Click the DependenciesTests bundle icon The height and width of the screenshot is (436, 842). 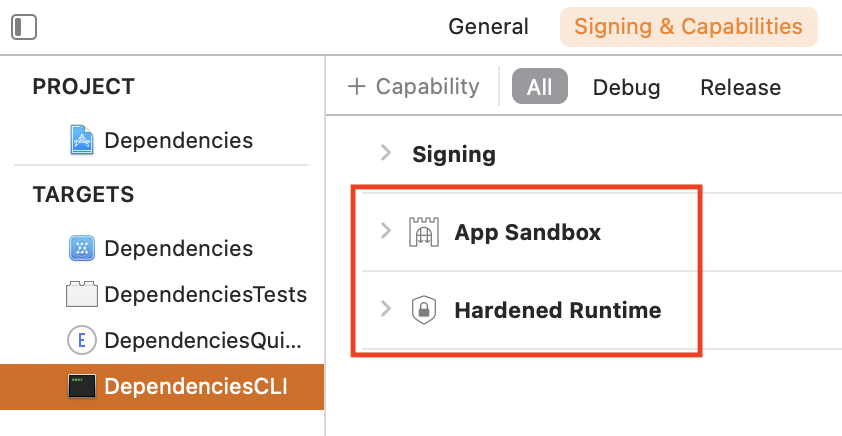81,295
